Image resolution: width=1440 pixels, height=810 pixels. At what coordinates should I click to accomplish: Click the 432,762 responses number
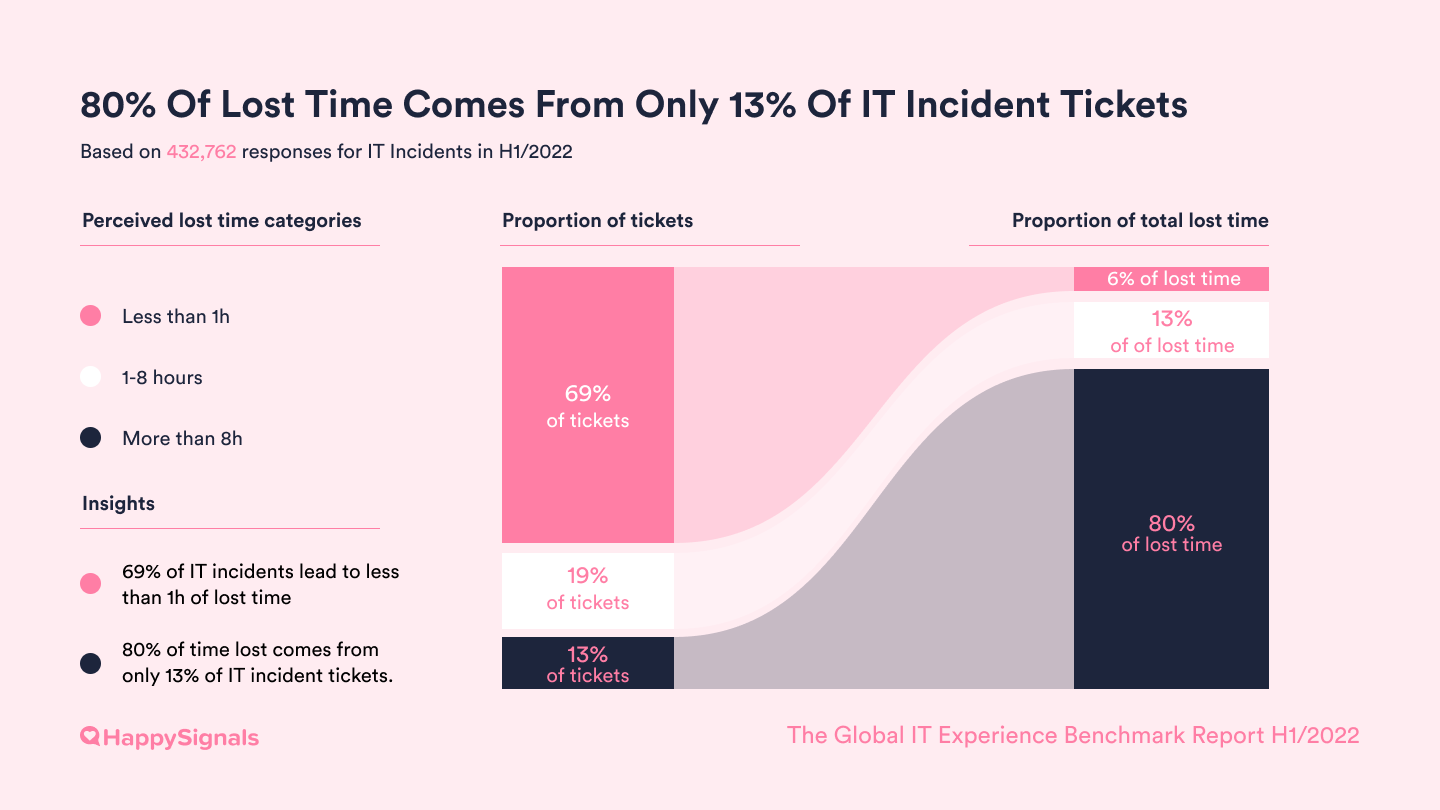(201, 153)
